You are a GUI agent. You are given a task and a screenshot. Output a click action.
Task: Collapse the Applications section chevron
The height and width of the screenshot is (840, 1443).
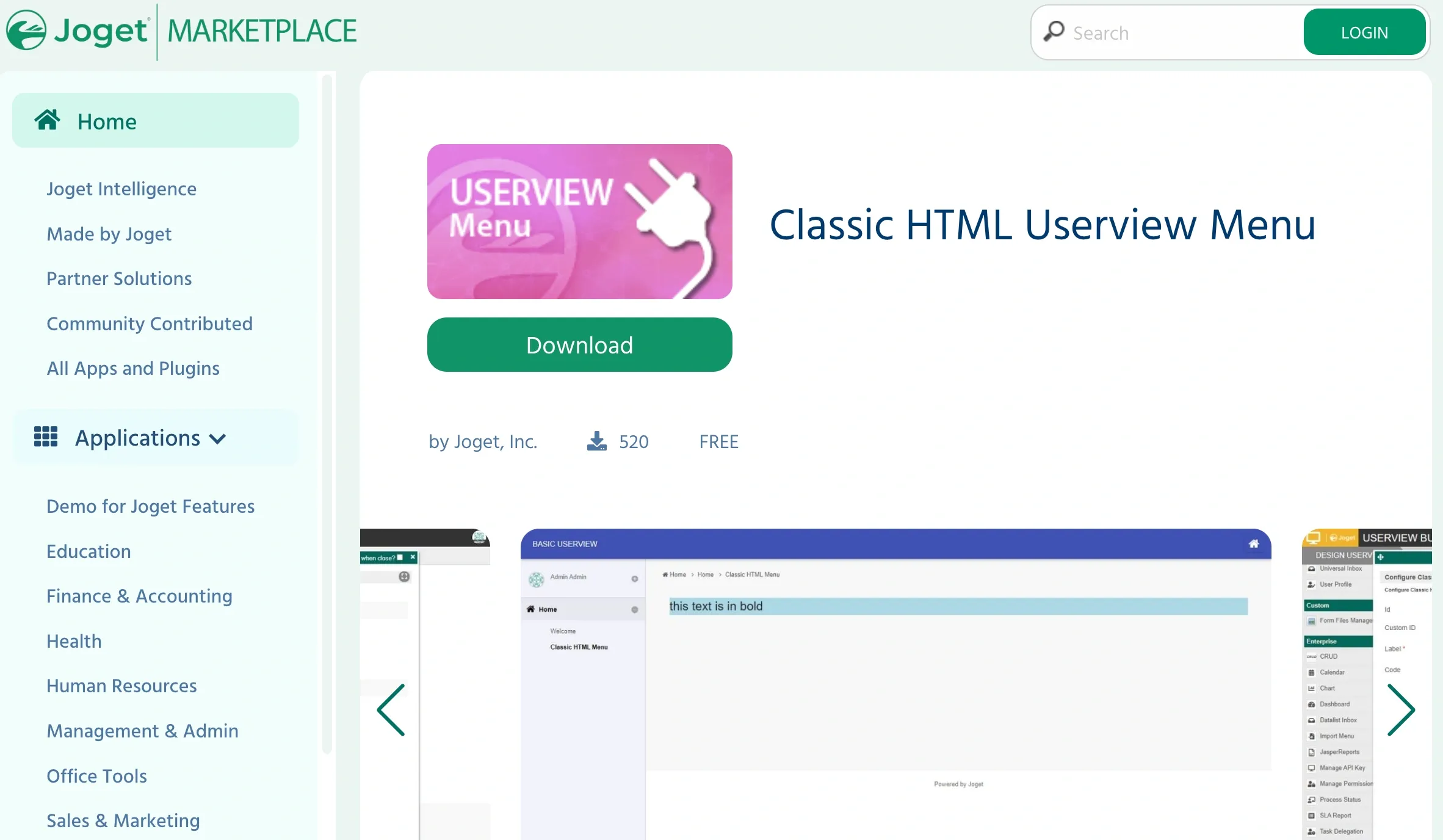pos(218,439)
